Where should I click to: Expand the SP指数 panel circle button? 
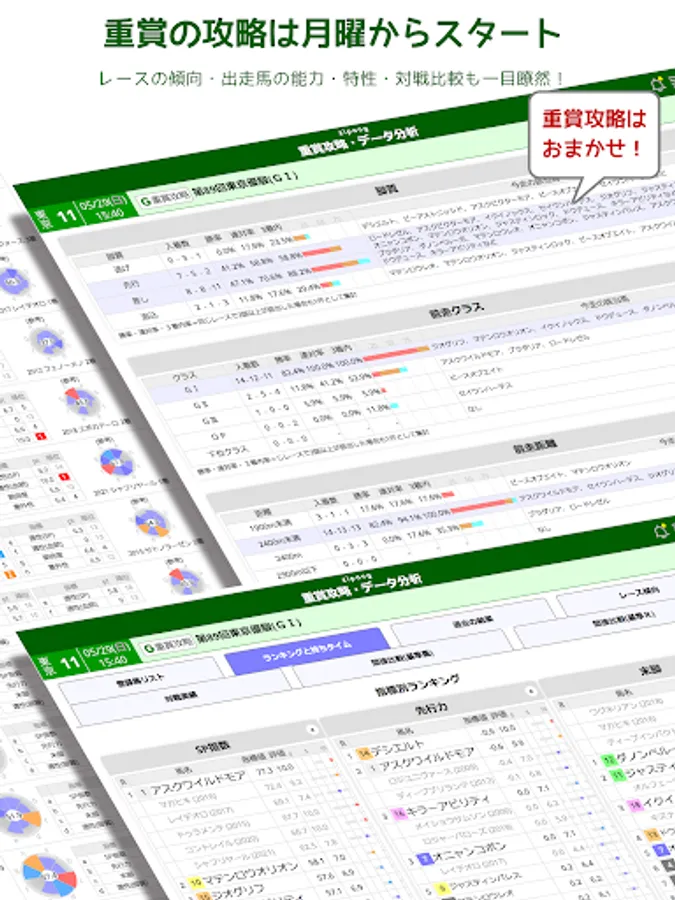click(313, 730)
